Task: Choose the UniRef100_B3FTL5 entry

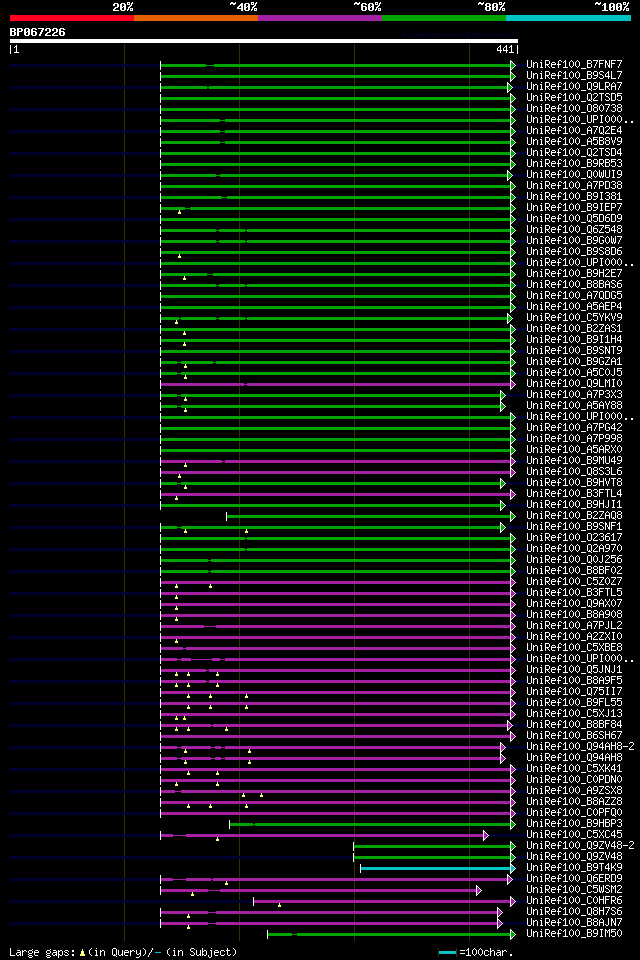Action: (x=574, y=593)
